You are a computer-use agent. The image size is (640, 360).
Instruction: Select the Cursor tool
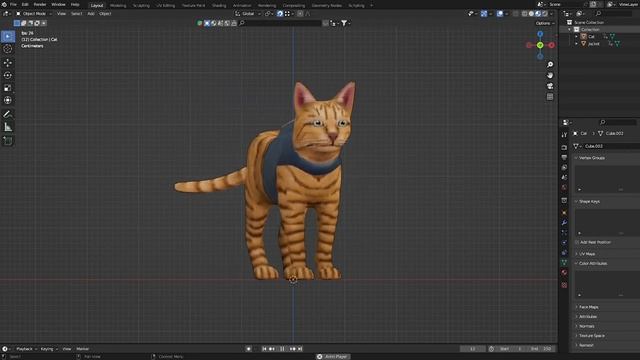8,49
